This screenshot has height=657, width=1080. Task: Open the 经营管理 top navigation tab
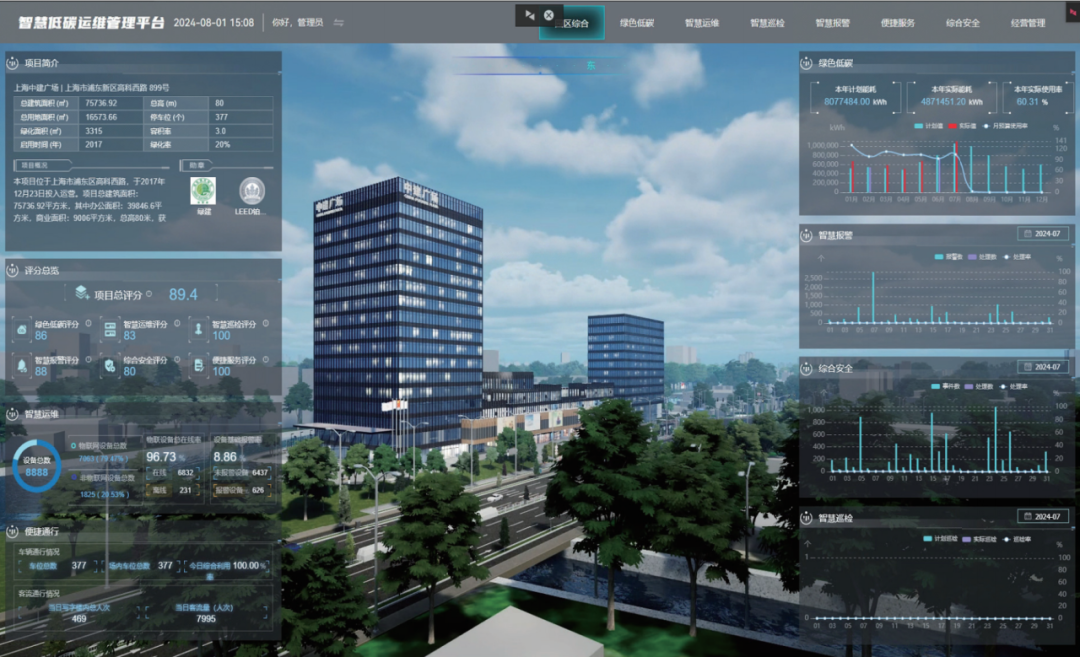pyautogui.click(x=1027, y=23)
